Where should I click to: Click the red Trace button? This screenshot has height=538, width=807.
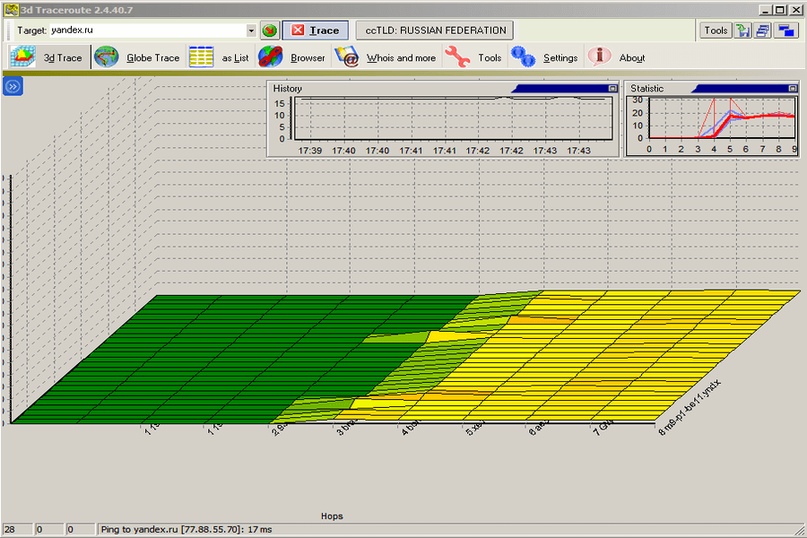click(315, 31)
